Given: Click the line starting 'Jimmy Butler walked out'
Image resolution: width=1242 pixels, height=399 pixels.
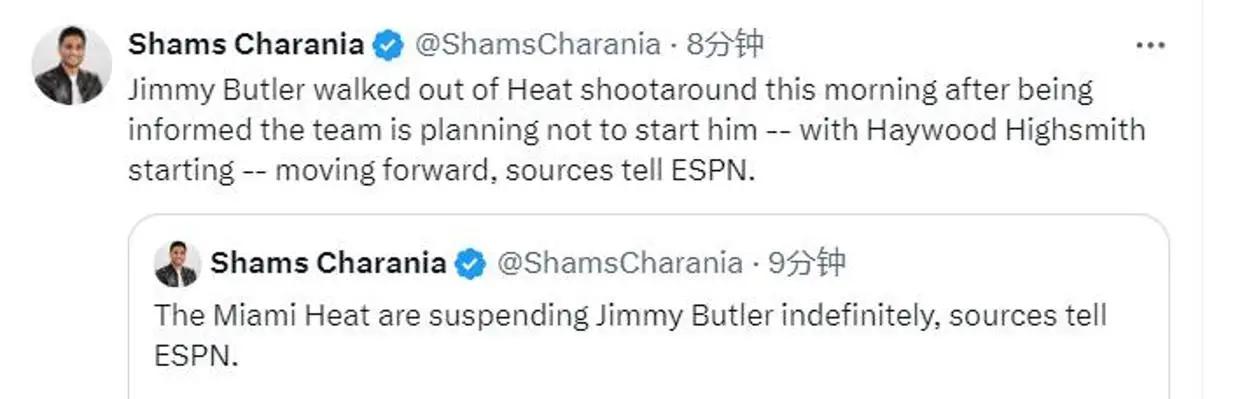Looking at the screenshot, I should [x=611, y=90].
